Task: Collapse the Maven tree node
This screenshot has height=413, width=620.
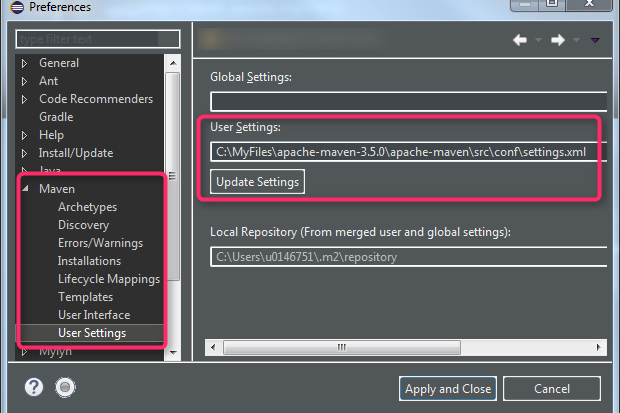Action: point(26,189)
